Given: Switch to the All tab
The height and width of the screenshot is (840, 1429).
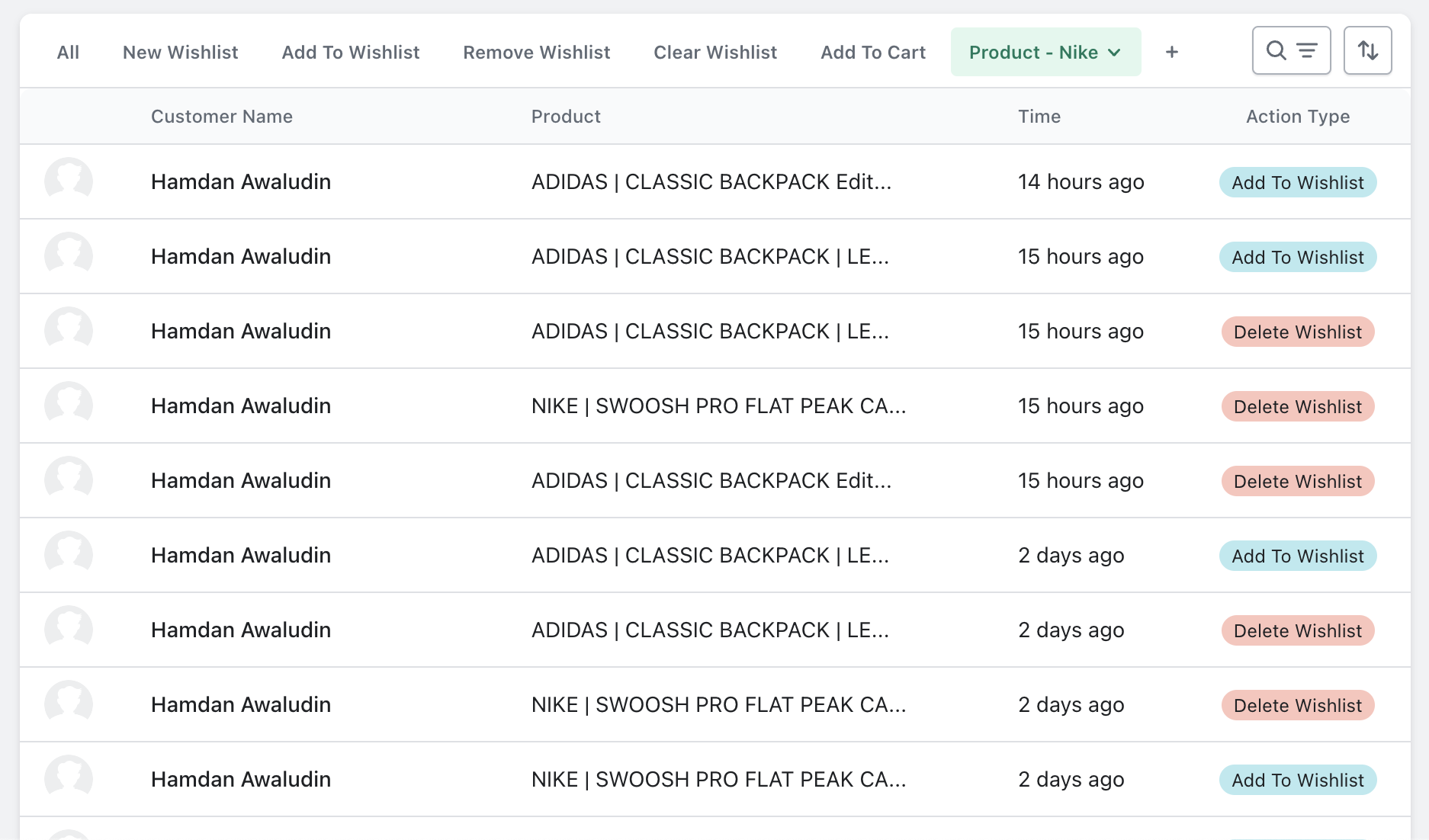Looking at the screenshot, I should click(68, 53).
